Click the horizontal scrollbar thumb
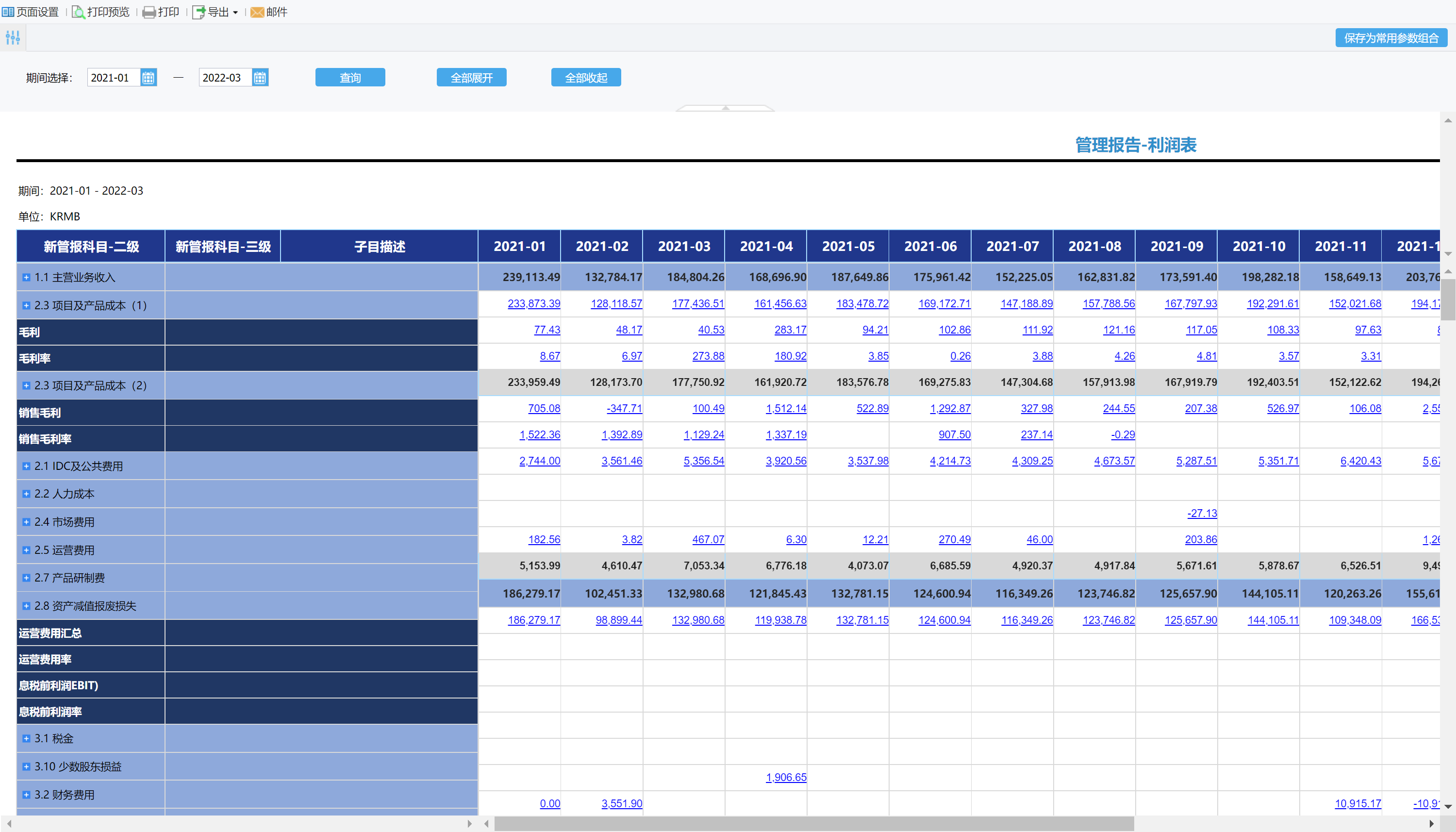The width and height of the screenshot is (1456, 832). pyautogui.click(x=813, y=823)
